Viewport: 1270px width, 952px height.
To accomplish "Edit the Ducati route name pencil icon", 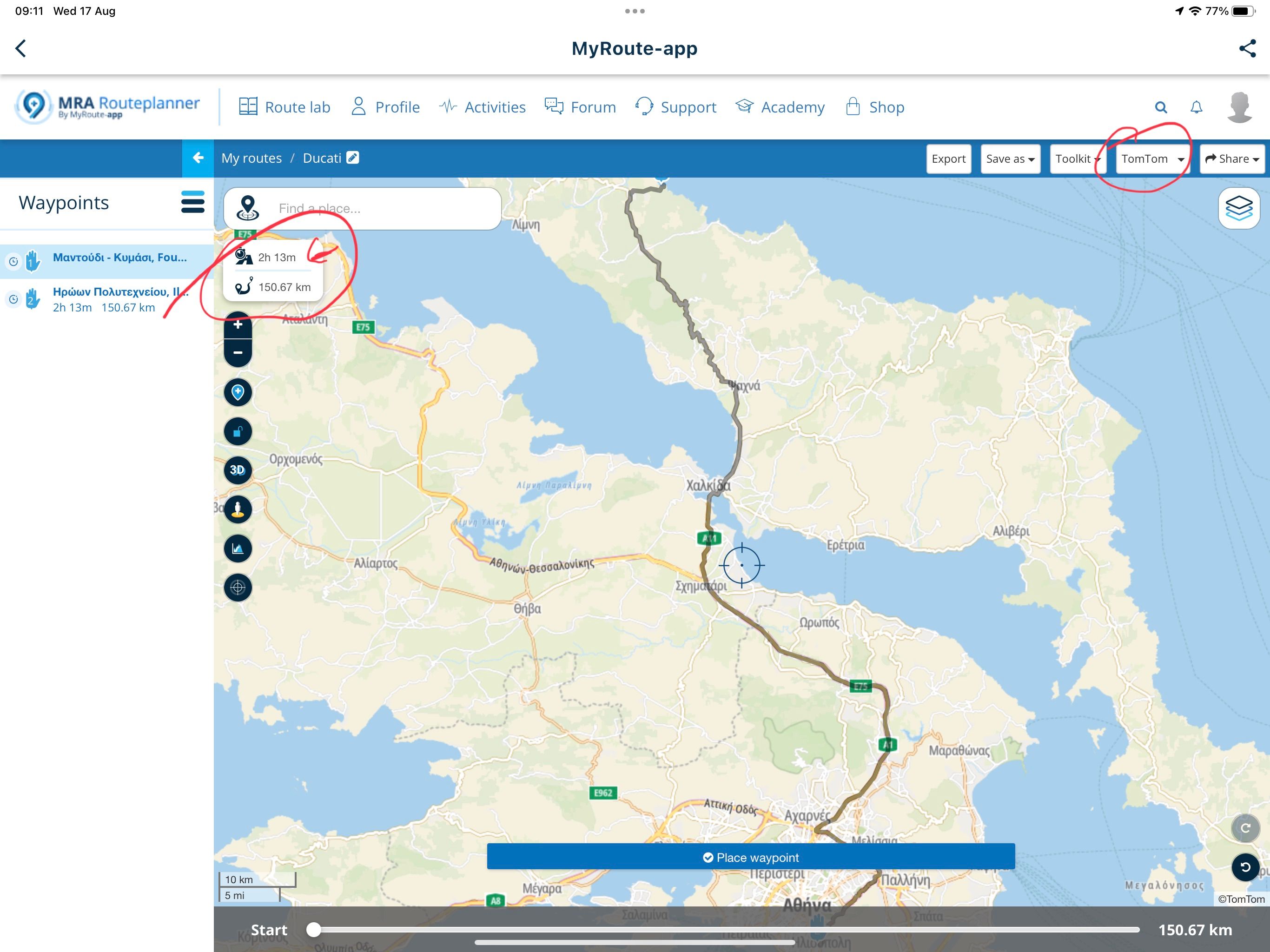I will (x=353, y=157).
